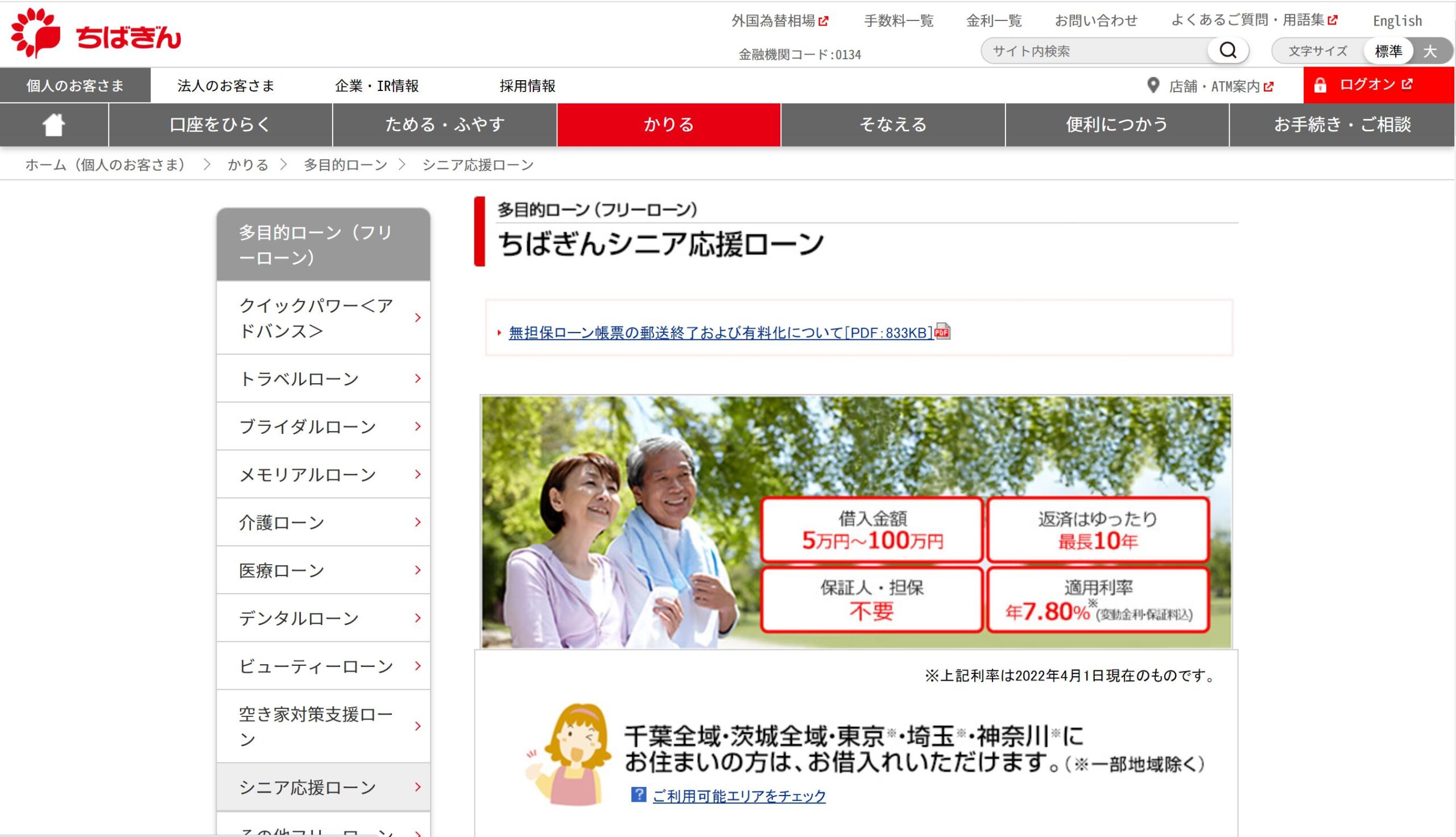The image size is (1456, 837).
Task: Click the external link icon next to 外国為替相場
Action: tap(824, 21)
